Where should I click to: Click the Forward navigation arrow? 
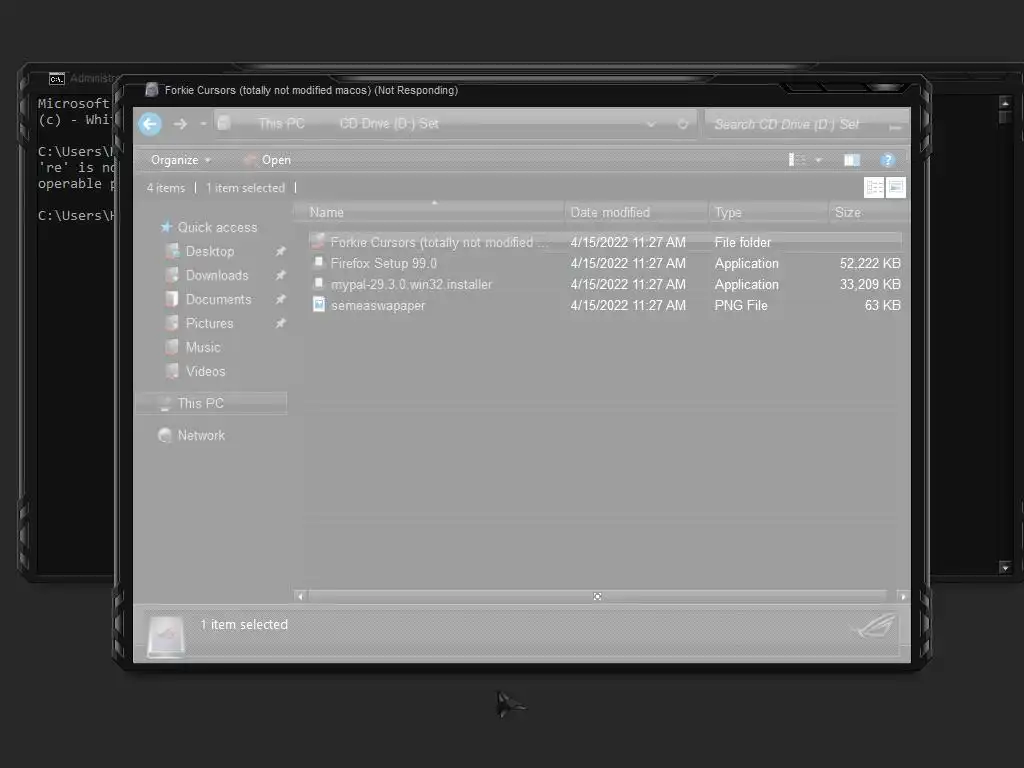point(180,123)
